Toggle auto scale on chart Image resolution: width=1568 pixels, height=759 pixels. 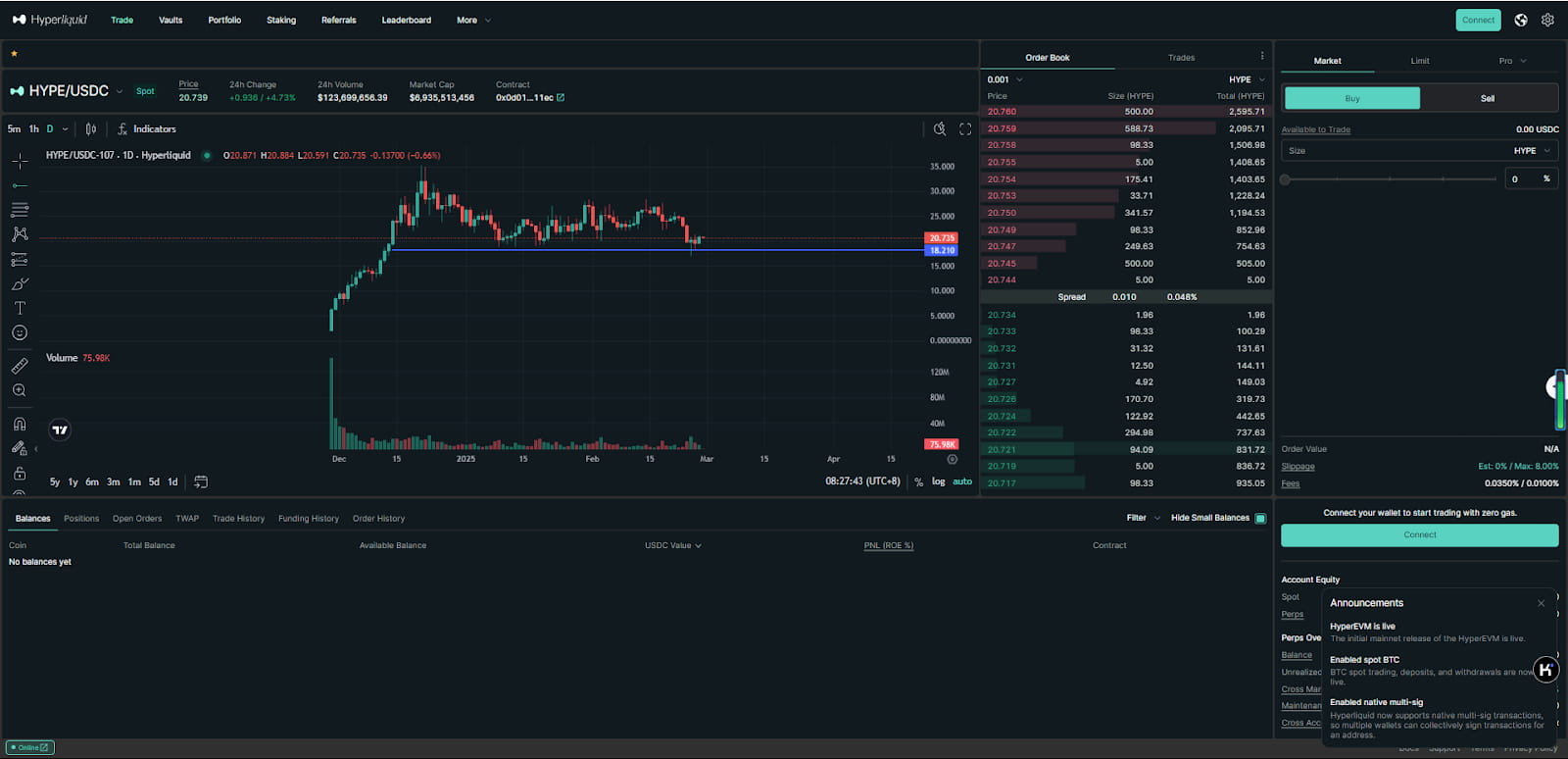point(962,481)
